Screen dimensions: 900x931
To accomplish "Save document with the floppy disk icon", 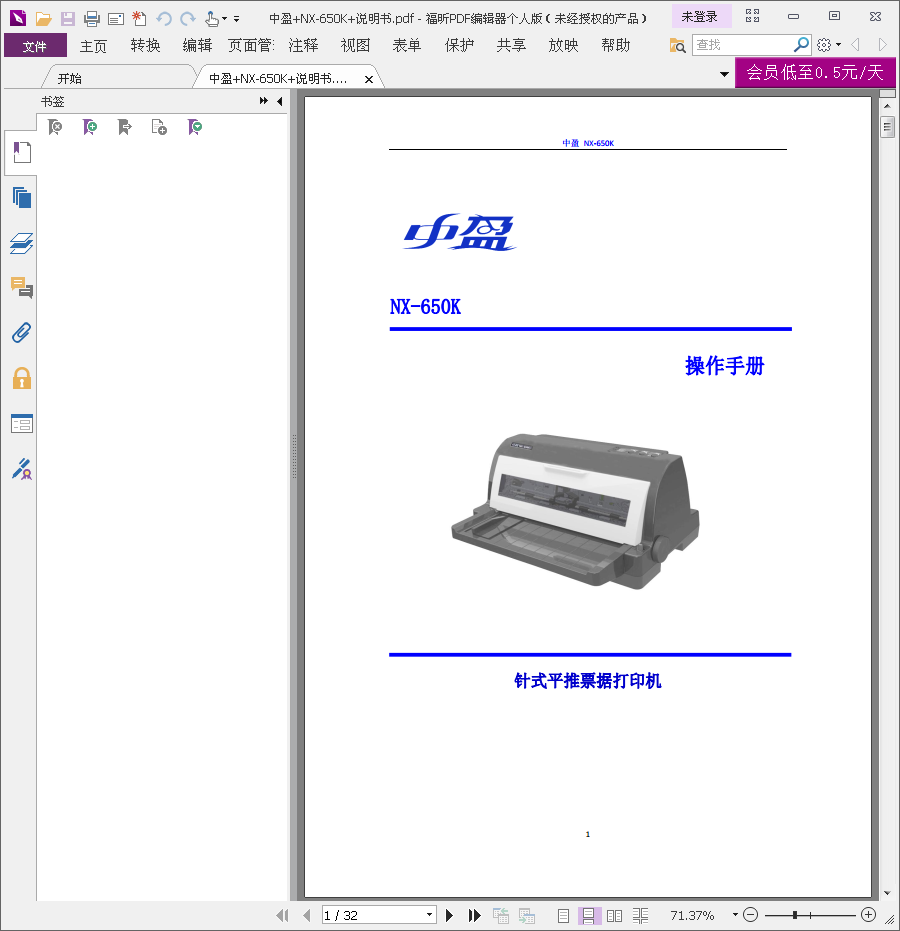I will tap(68, 18).
